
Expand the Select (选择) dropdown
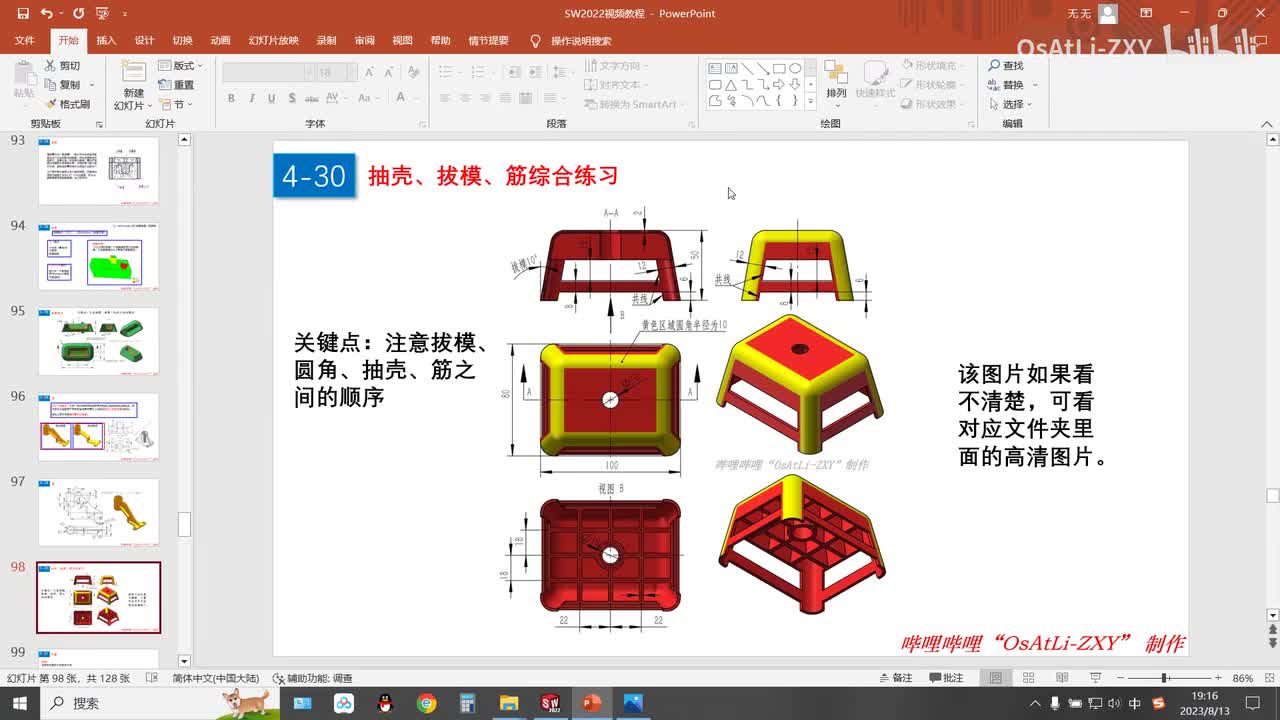(x=1011, y=104)
